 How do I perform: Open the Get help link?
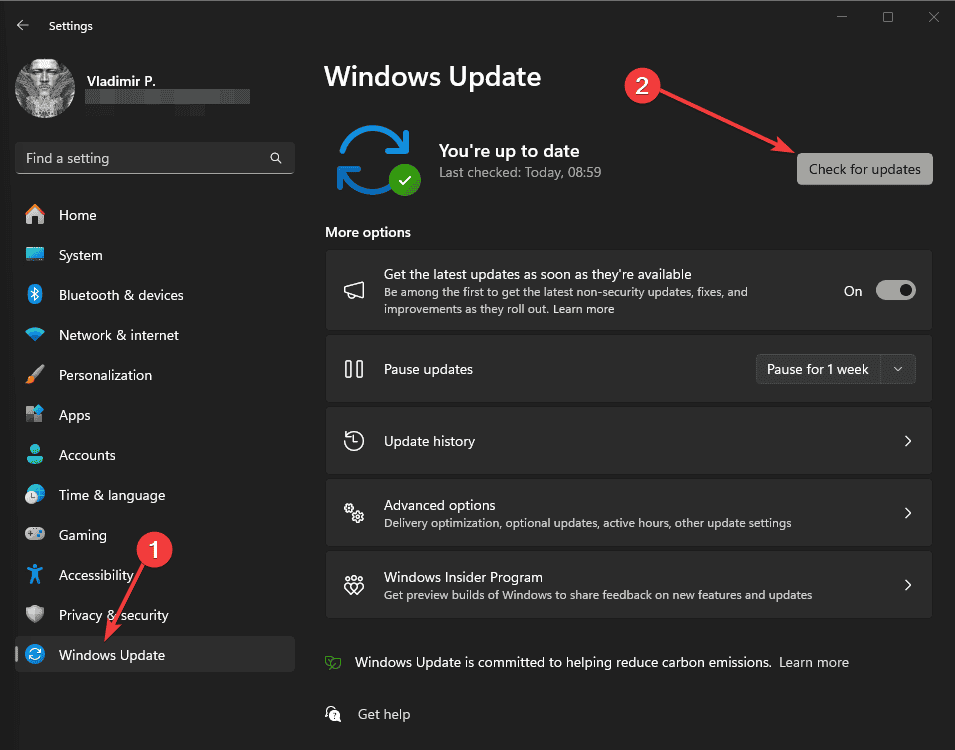coord(384,714)
